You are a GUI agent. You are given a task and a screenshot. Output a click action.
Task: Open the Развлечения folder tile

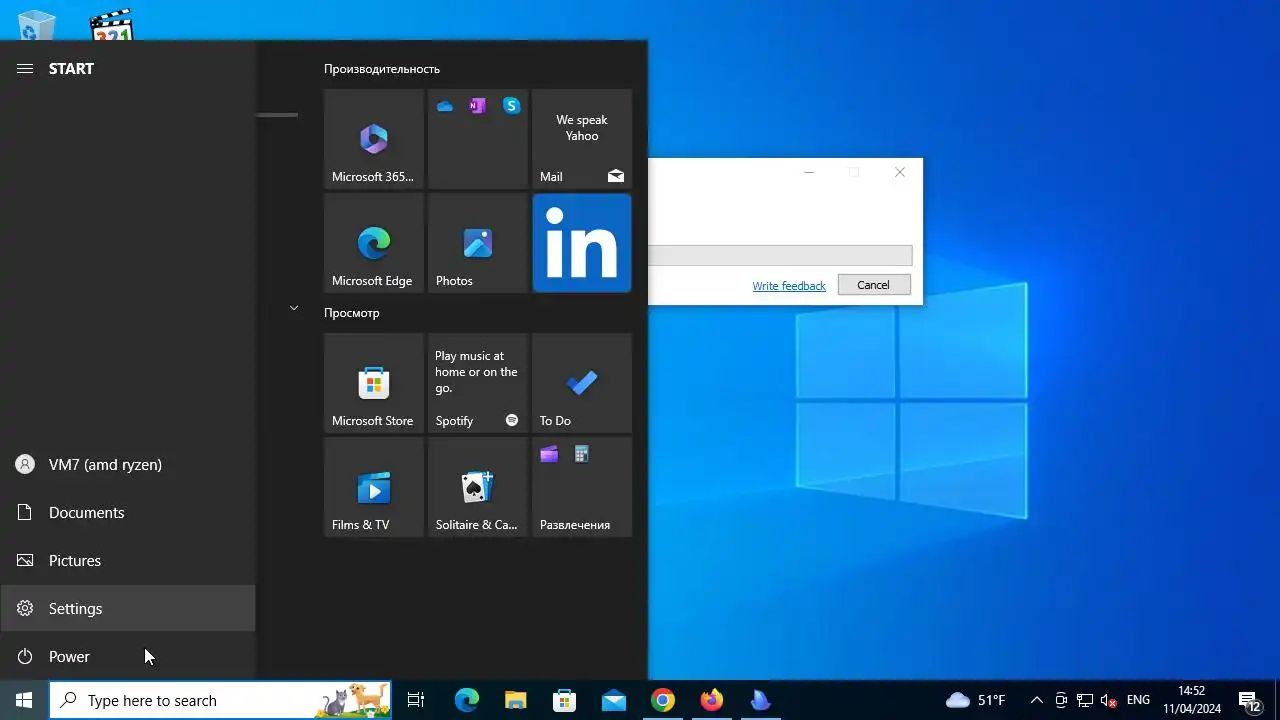582,487
